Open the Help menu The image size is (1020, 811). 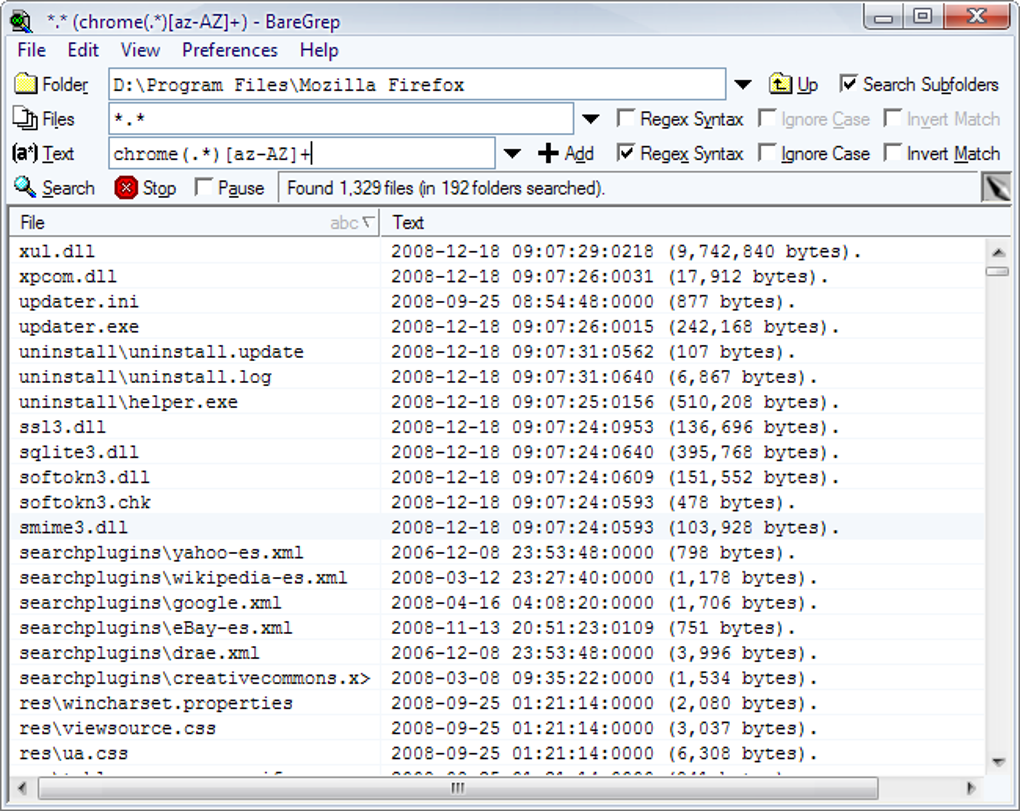click(319, 50)
